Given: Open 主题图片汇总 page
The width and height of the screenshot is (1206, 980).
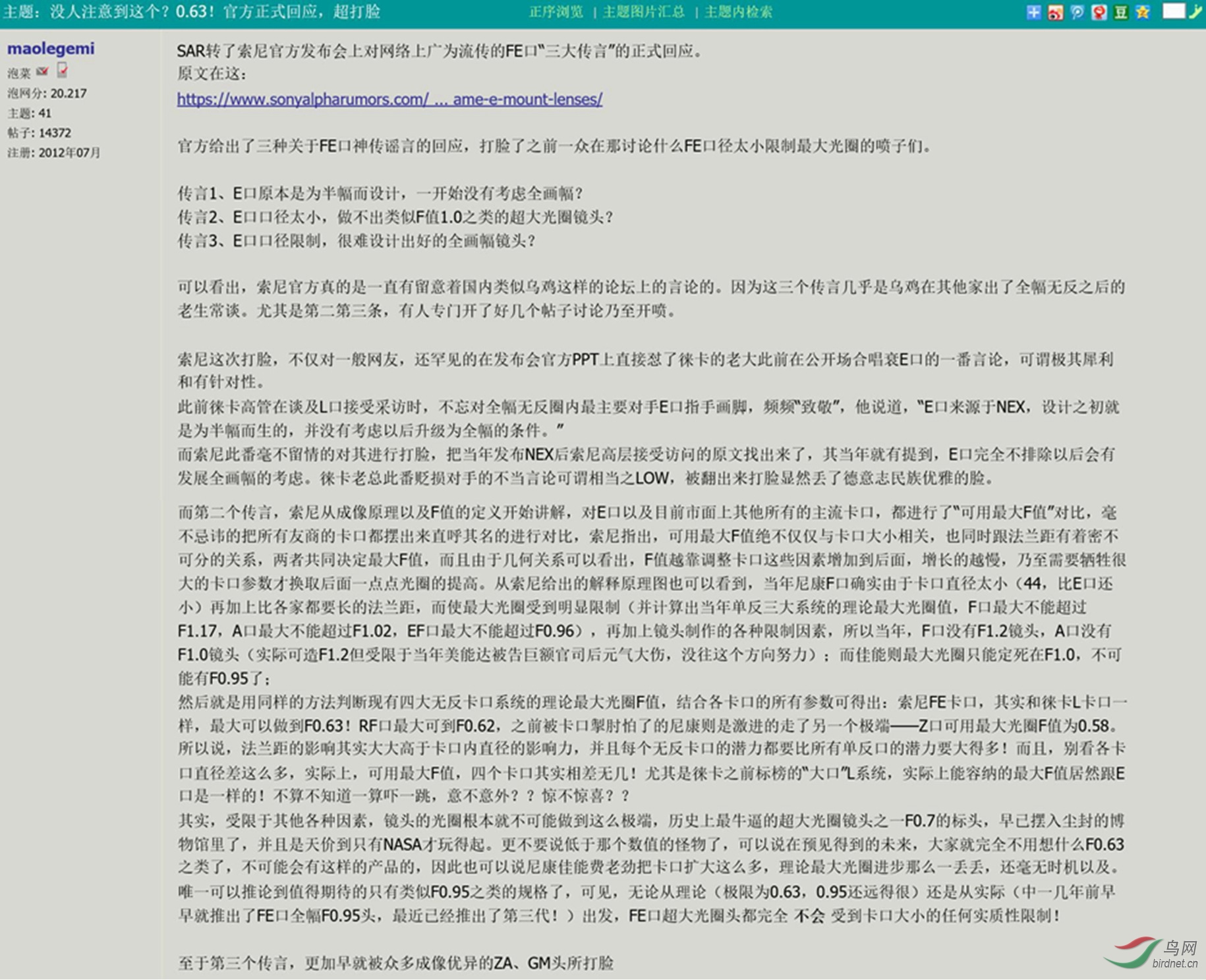Looking at the screenshot, I should 644,12.
